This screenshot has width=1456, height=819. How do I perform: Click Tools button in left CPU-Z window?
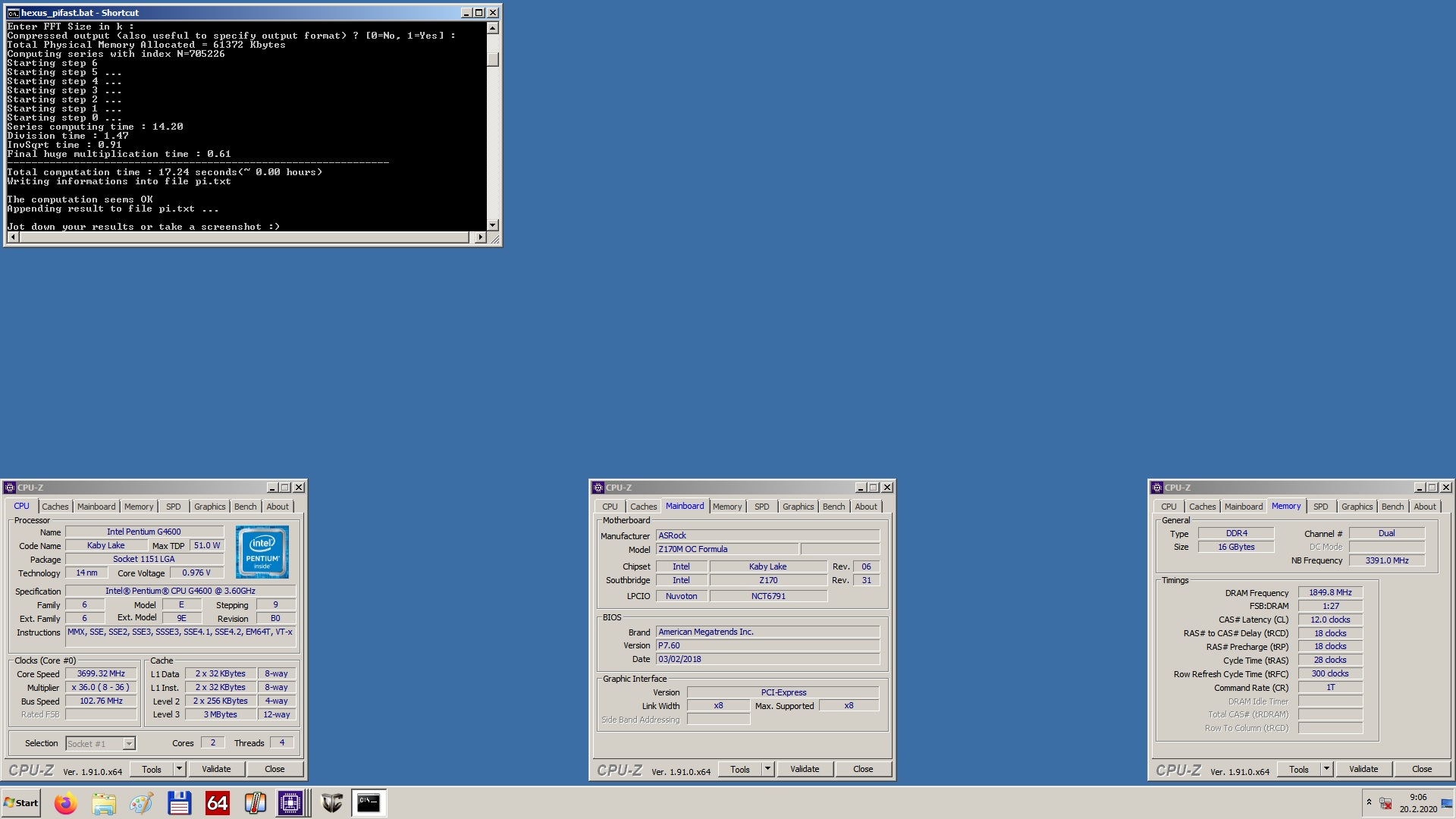(152, 769)
